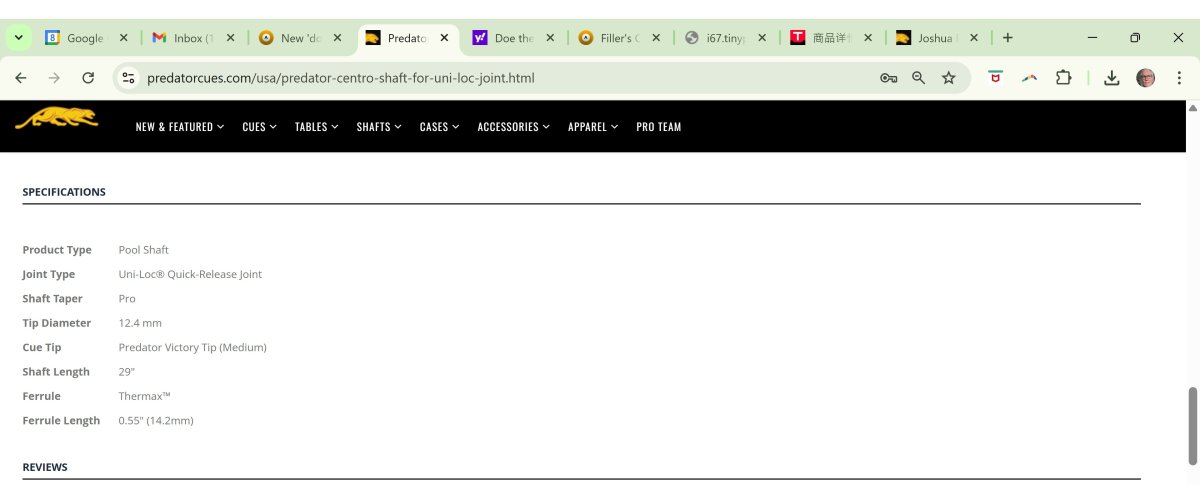Click the scrollbar up arrow
This screenshot has height=485, width=1200.
point(1192,107)
